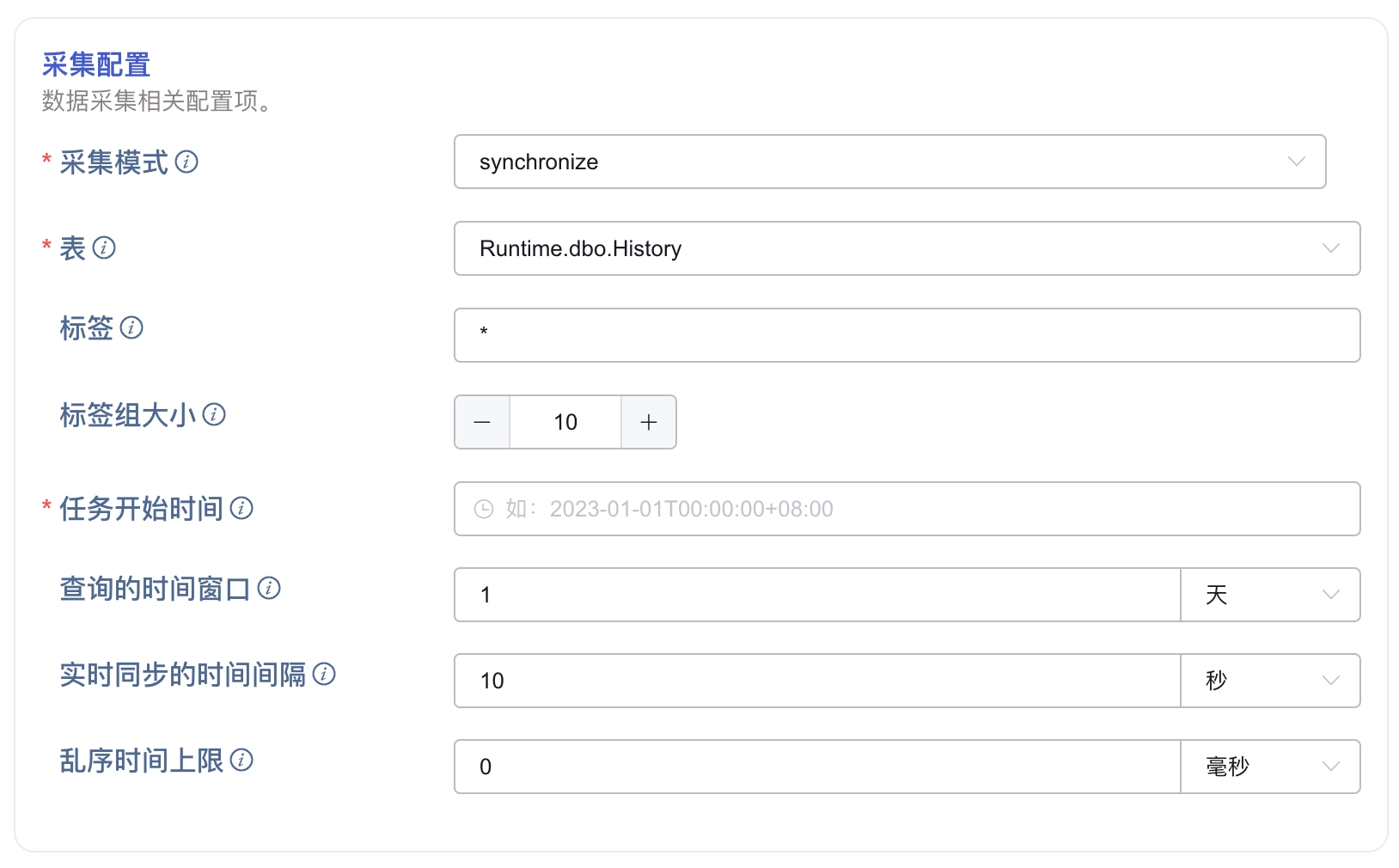Click info icon beside 实时同步的时间间隔
This screenshot has height=868, width=1399.
pos(324,674)
